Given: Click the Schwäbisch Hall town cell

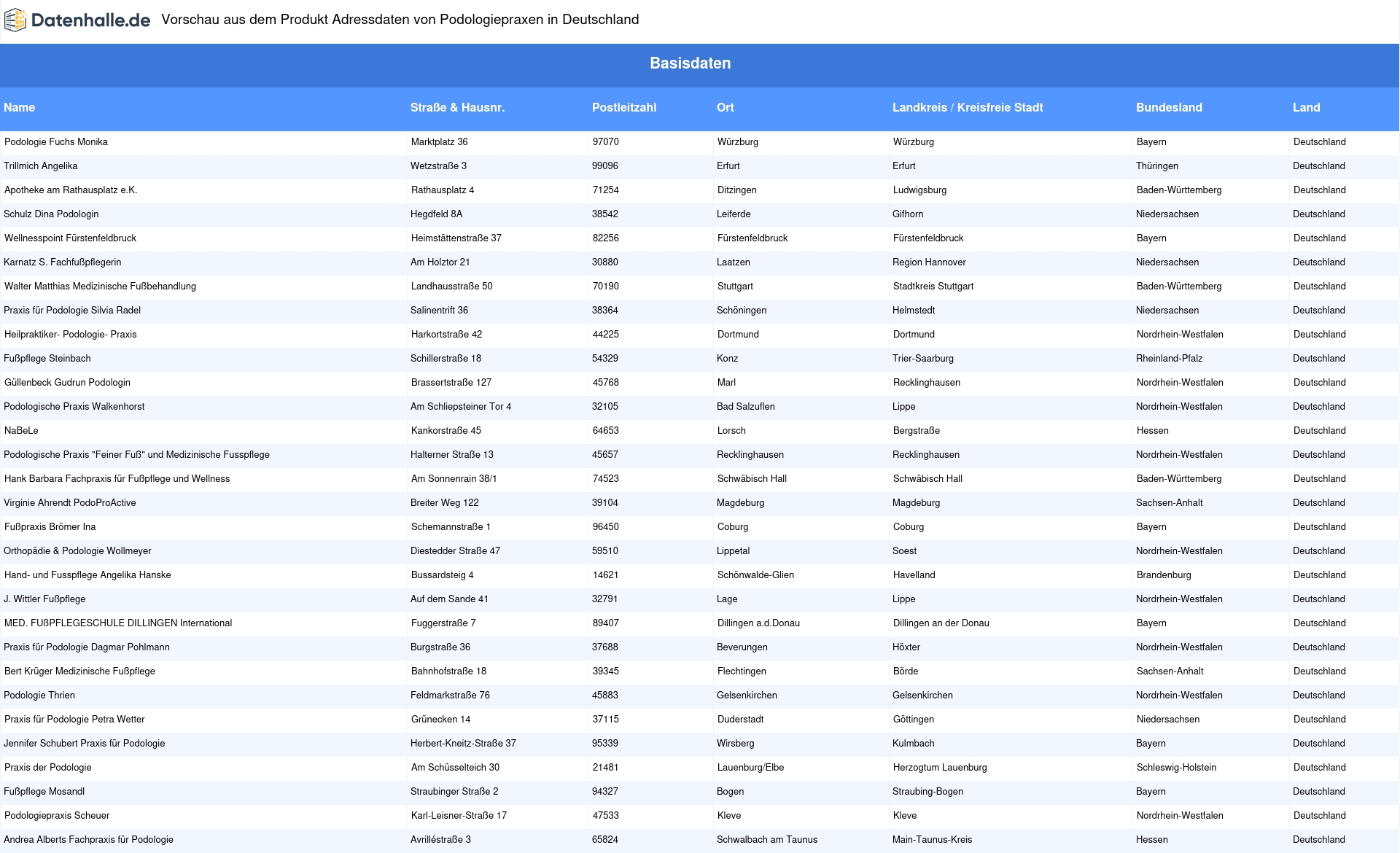Looking at the screenshot, I should pyautogui.click(x=751, y=479).
